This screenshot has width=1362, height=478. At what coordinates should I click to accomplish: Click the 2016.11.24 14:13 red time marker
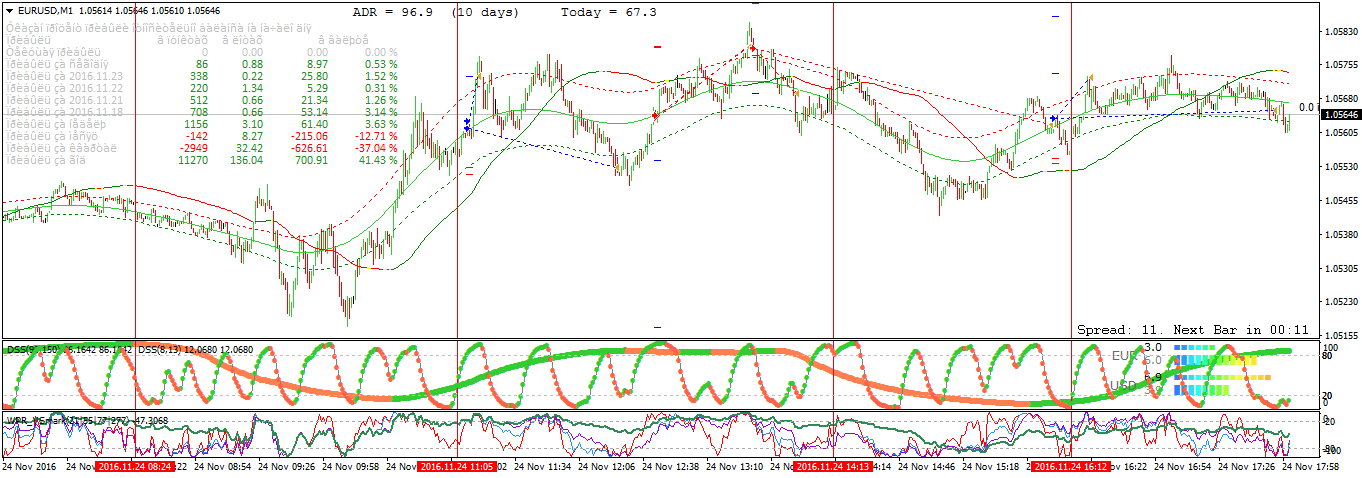833,466
